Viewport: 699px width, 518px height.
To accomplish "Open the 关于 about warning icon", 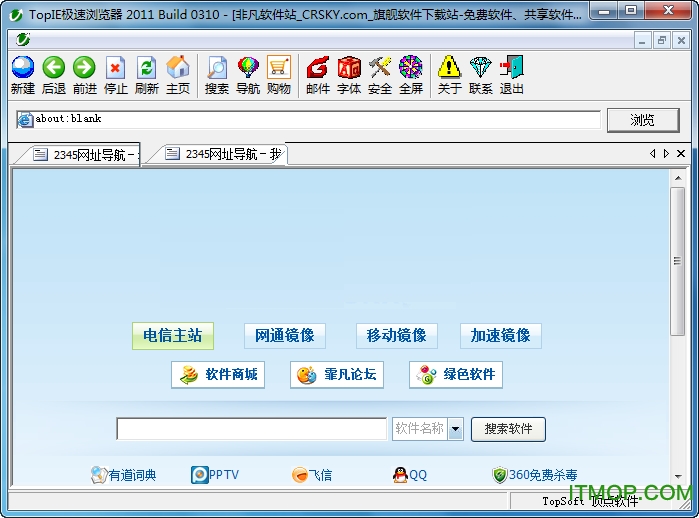I will (449, 74).
